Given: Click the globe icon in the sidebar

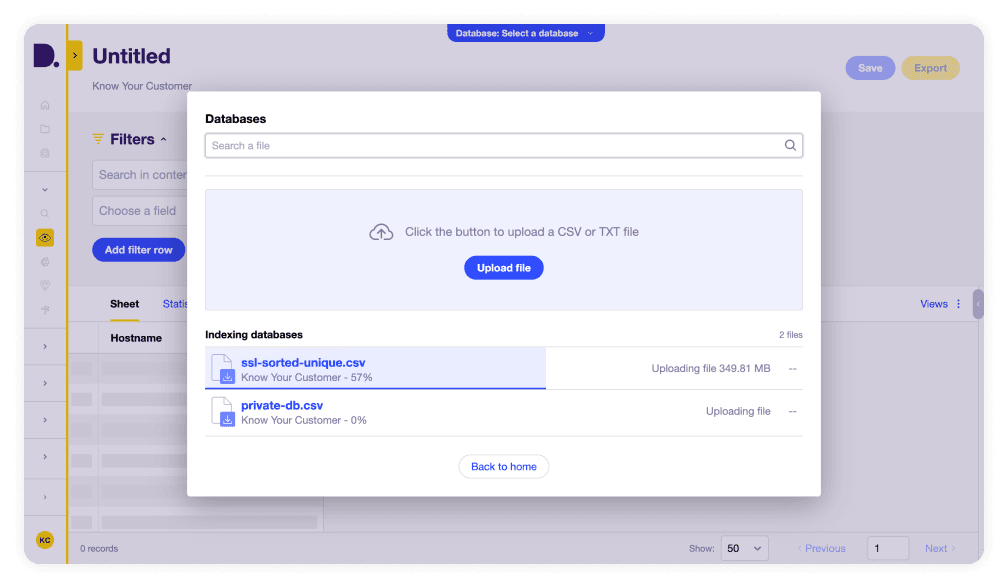Looking at the screenshot, I should click(x=45, y=261).
